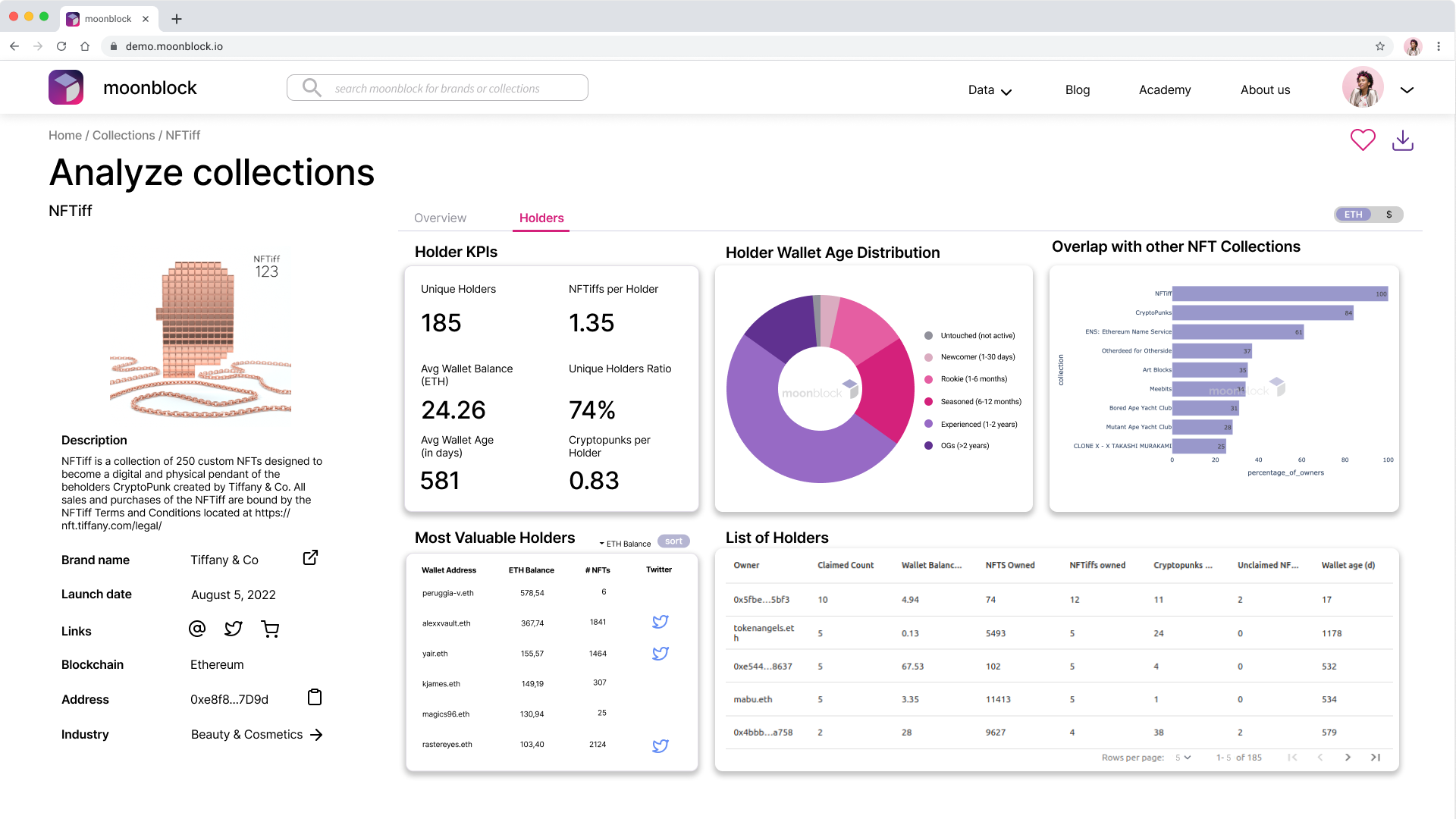The height and width of the screenshot is (819, 1456).
Task: Copy the contract address clipboard icon
Action: 315,698
